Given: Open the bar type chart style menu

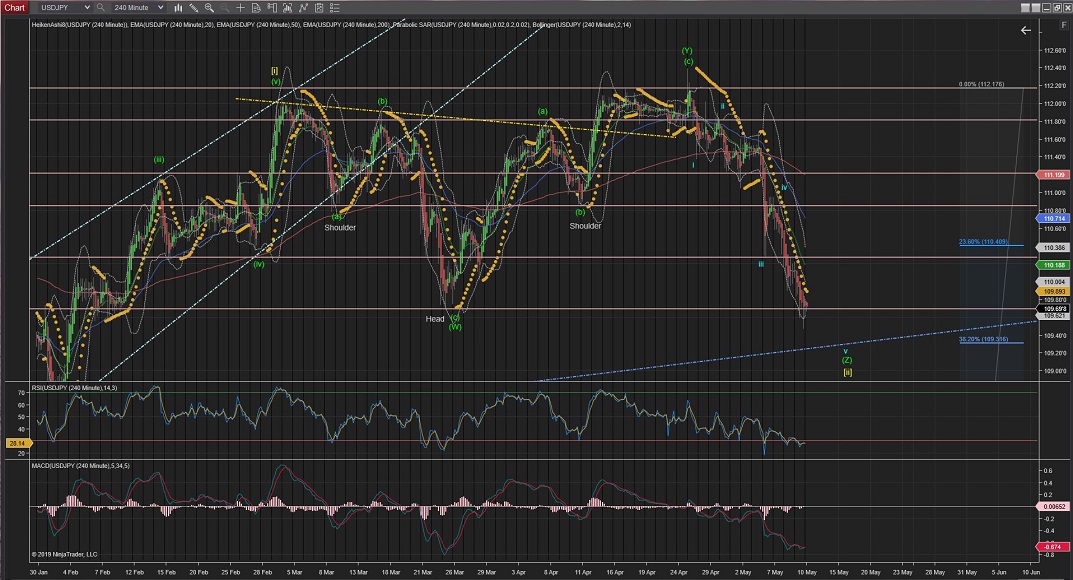Looking at the screenshot, I should click(177, 8).
